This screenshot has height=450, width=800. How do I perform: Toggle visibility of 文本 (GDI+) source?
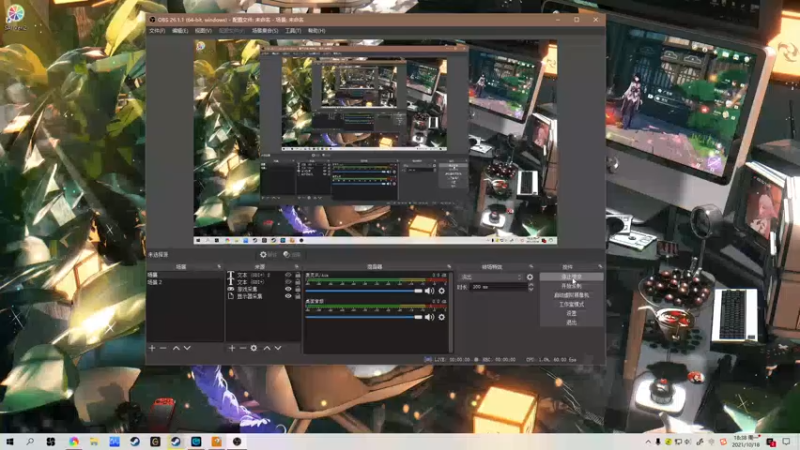[x=288, y=282]
